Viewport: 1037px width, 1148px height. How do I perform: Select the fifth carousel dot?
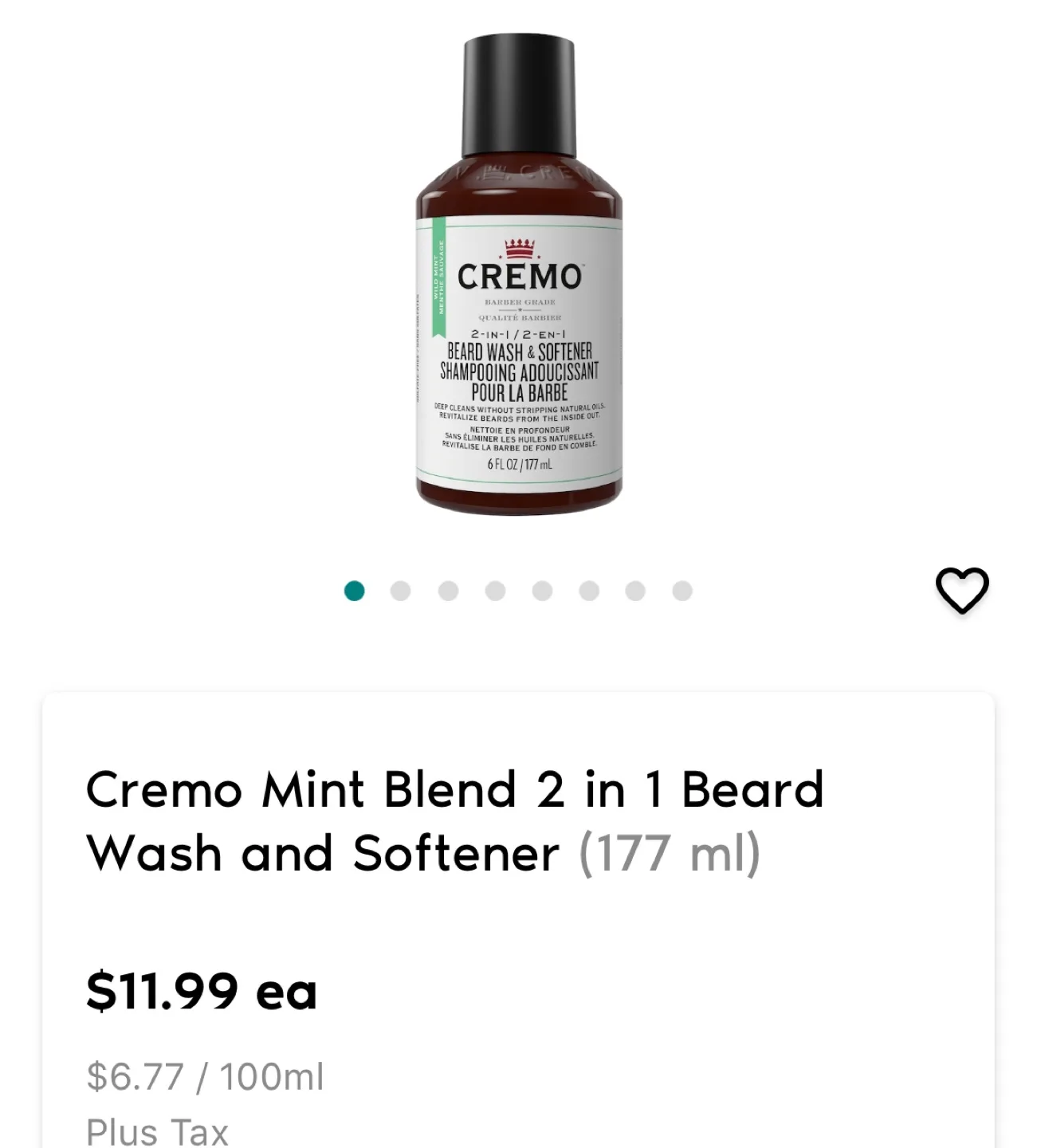click(x=541, y=588)
